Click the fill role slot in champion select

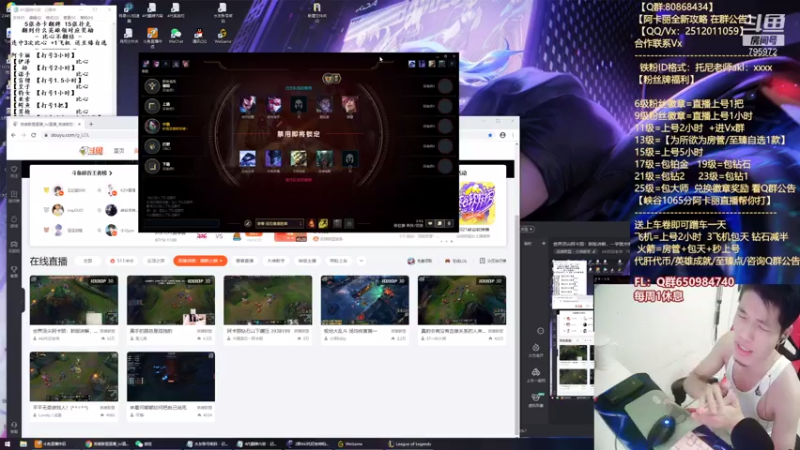point(152,86)
